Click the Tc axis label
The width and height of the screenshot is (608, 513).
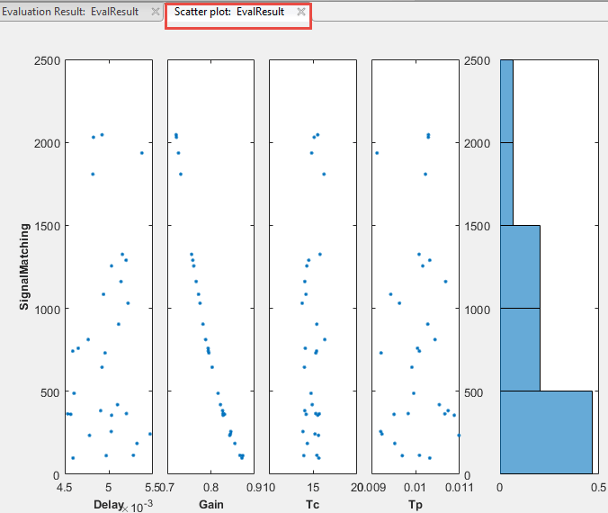pyautogui.click(x=313, y=504)
